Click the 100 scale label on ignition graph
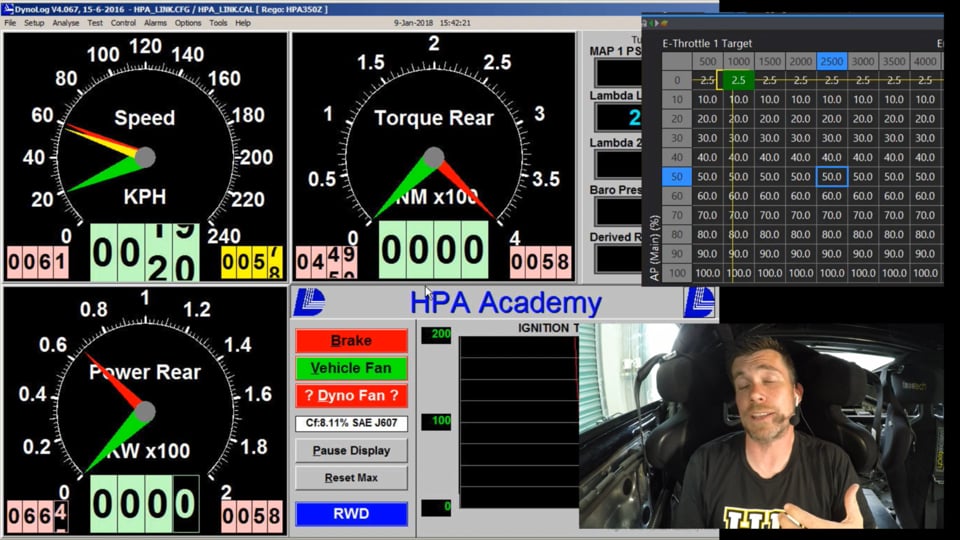960x540 pixels. tap(437, 421)
